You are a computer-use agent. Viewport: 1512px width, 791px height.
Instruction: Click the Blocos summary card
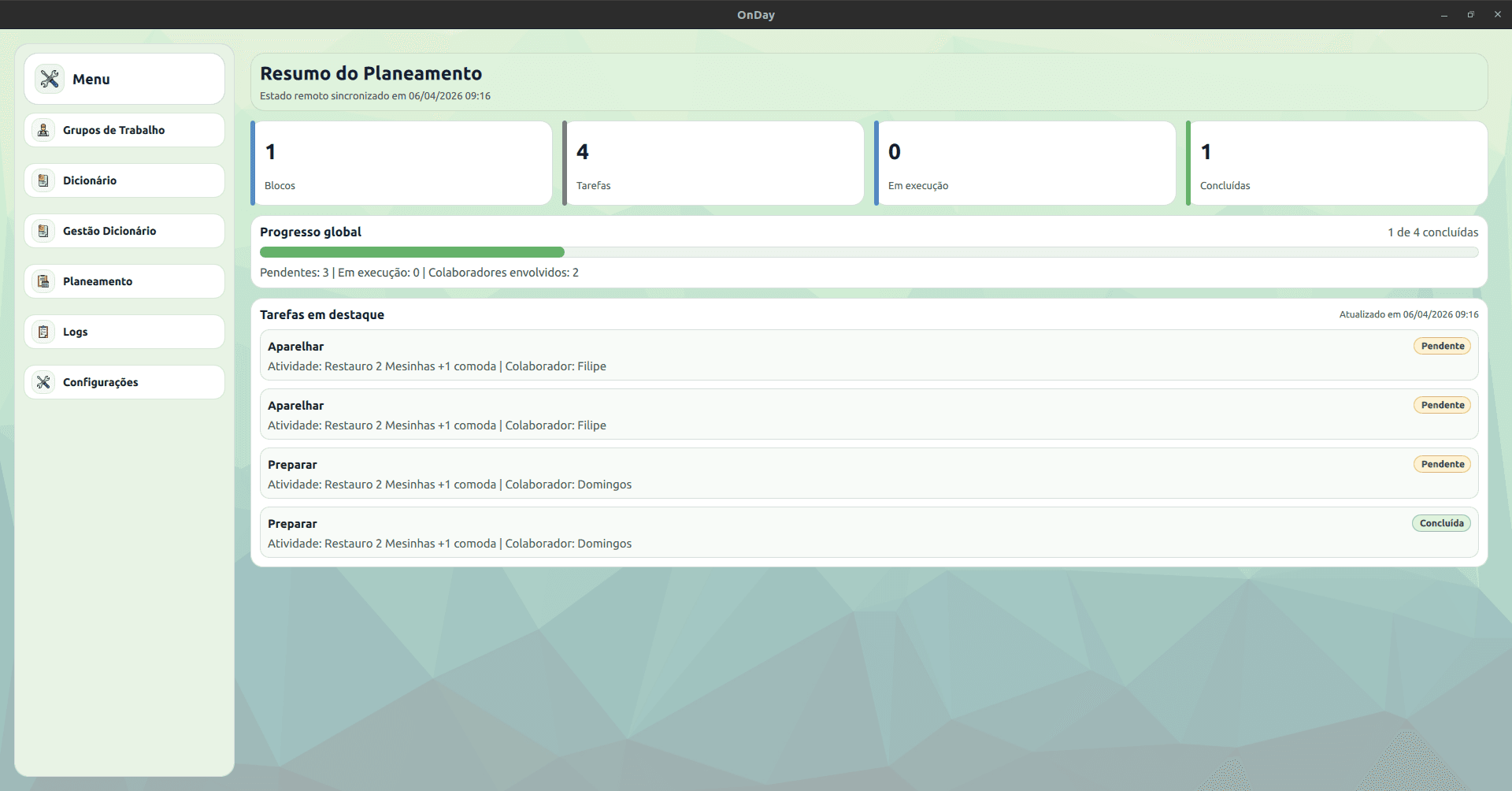tap(402, 162)
